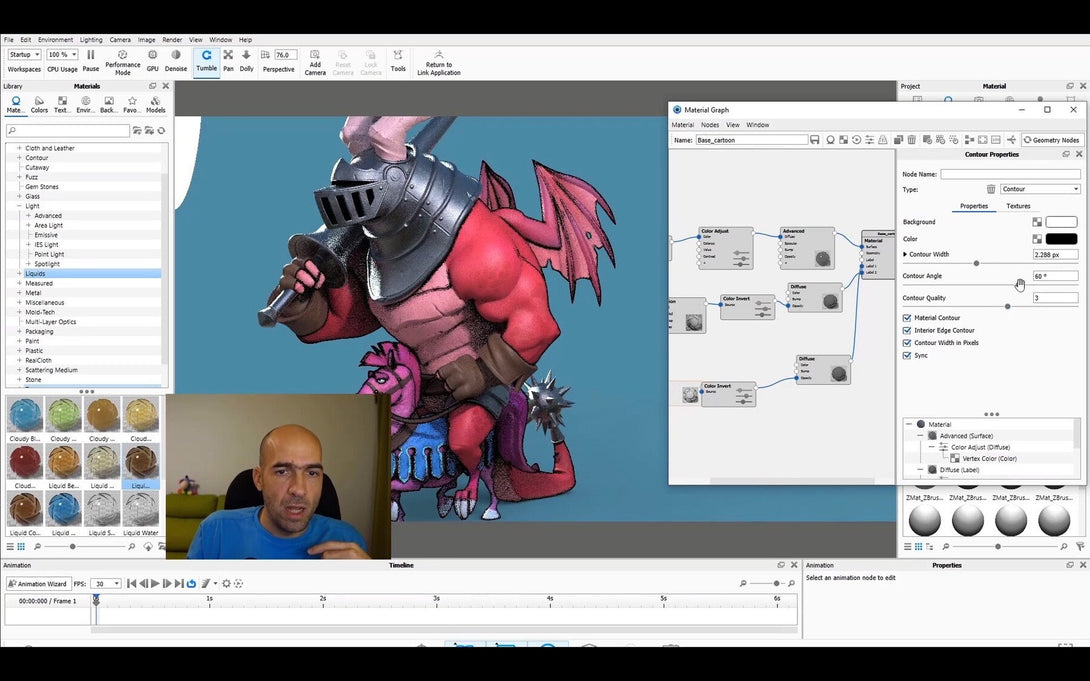The image size is (1090, 681).
Task: Click the trash icon beside Type
Action: (x=991, y=189)
